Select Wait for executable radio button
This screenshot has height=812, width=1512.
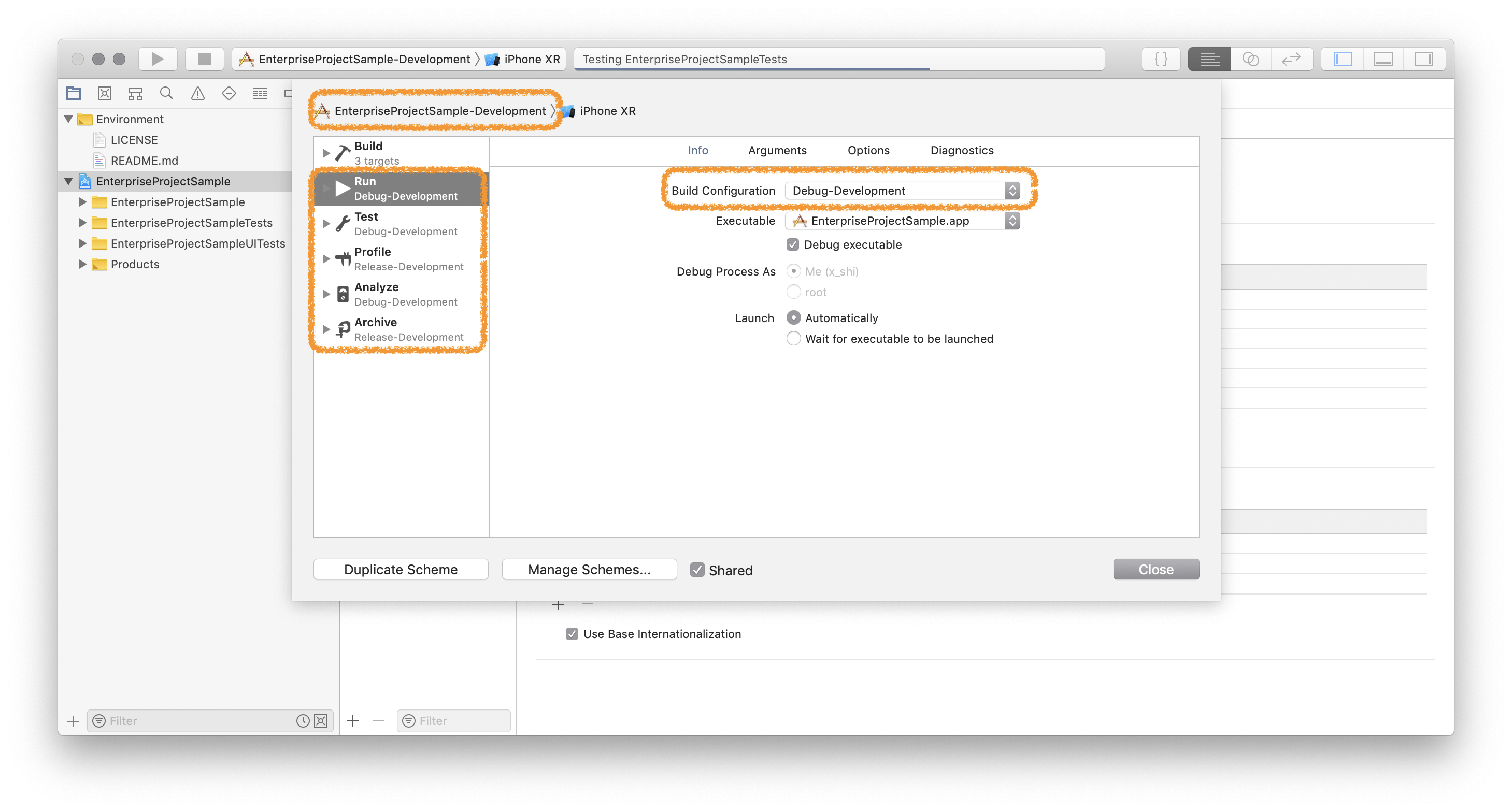point(793,338)
